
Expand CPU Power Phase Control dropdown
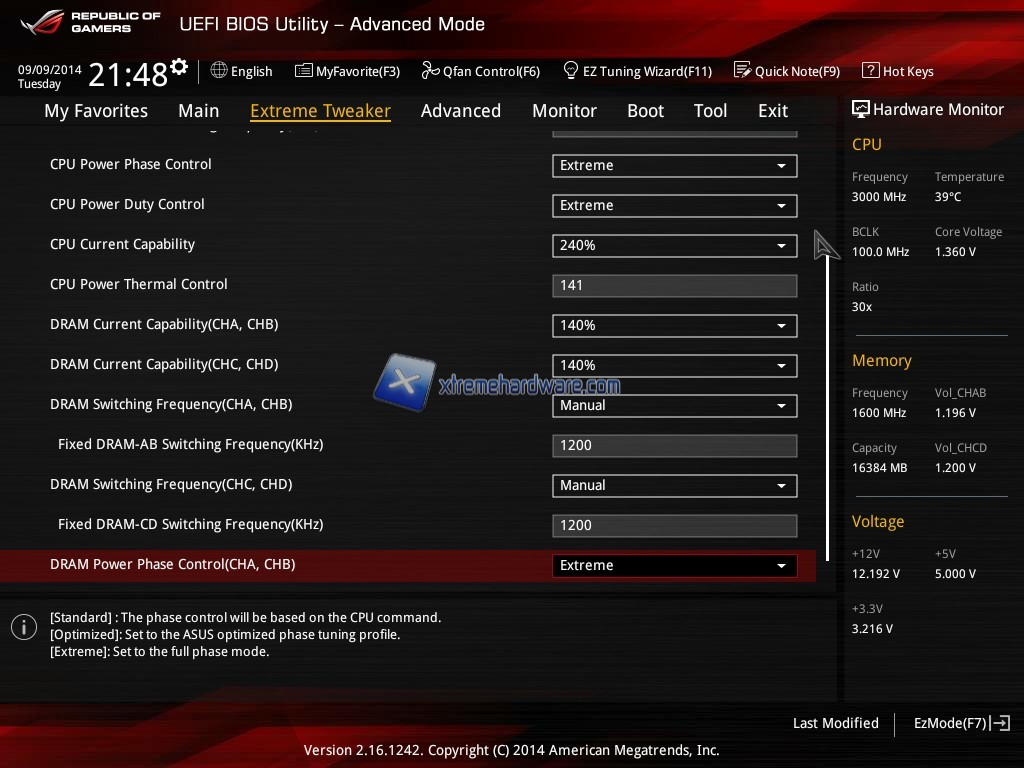tap(674, 166)
